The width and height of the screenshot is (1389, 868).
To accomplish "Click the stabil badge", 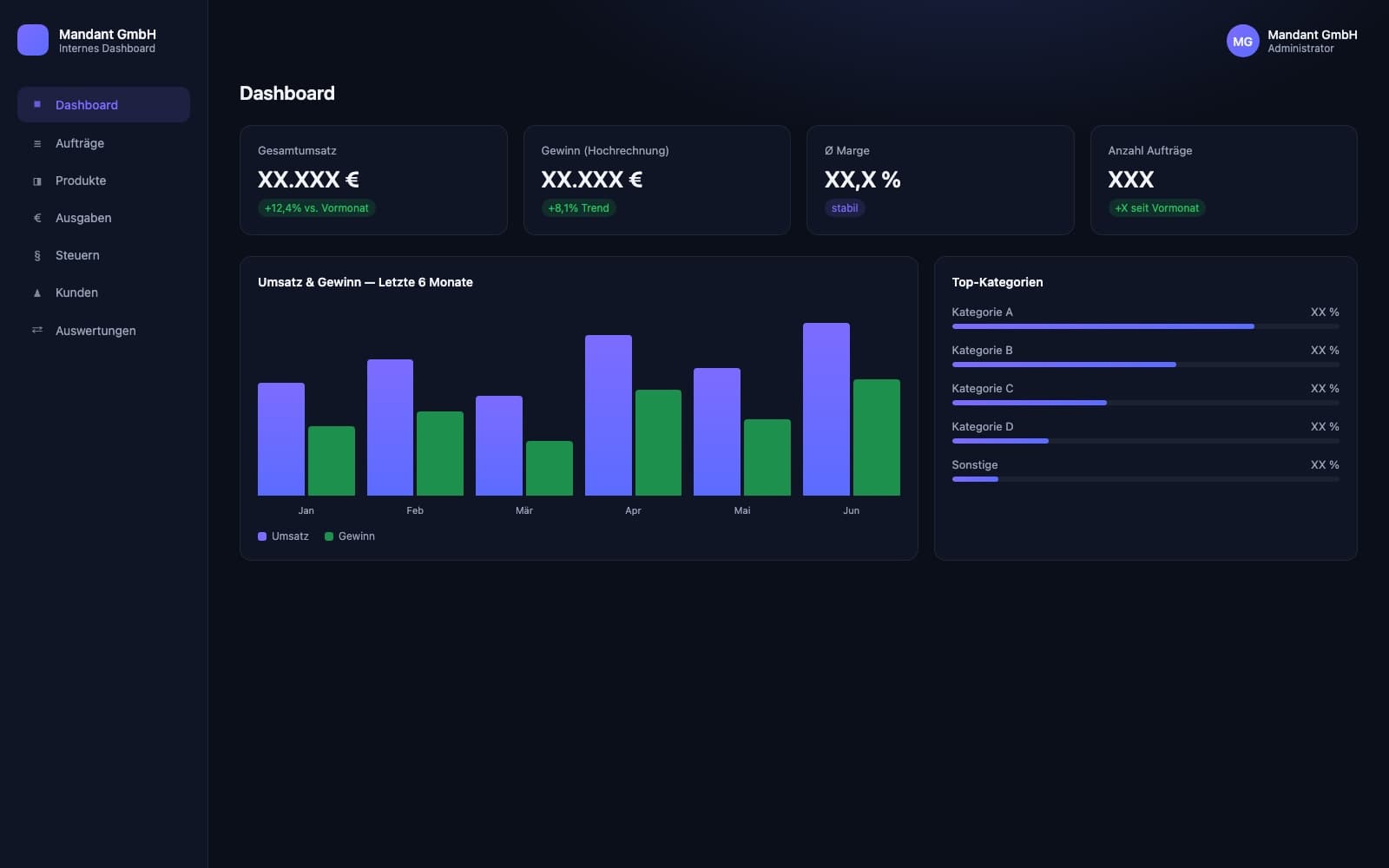I will tap(845, 208).
